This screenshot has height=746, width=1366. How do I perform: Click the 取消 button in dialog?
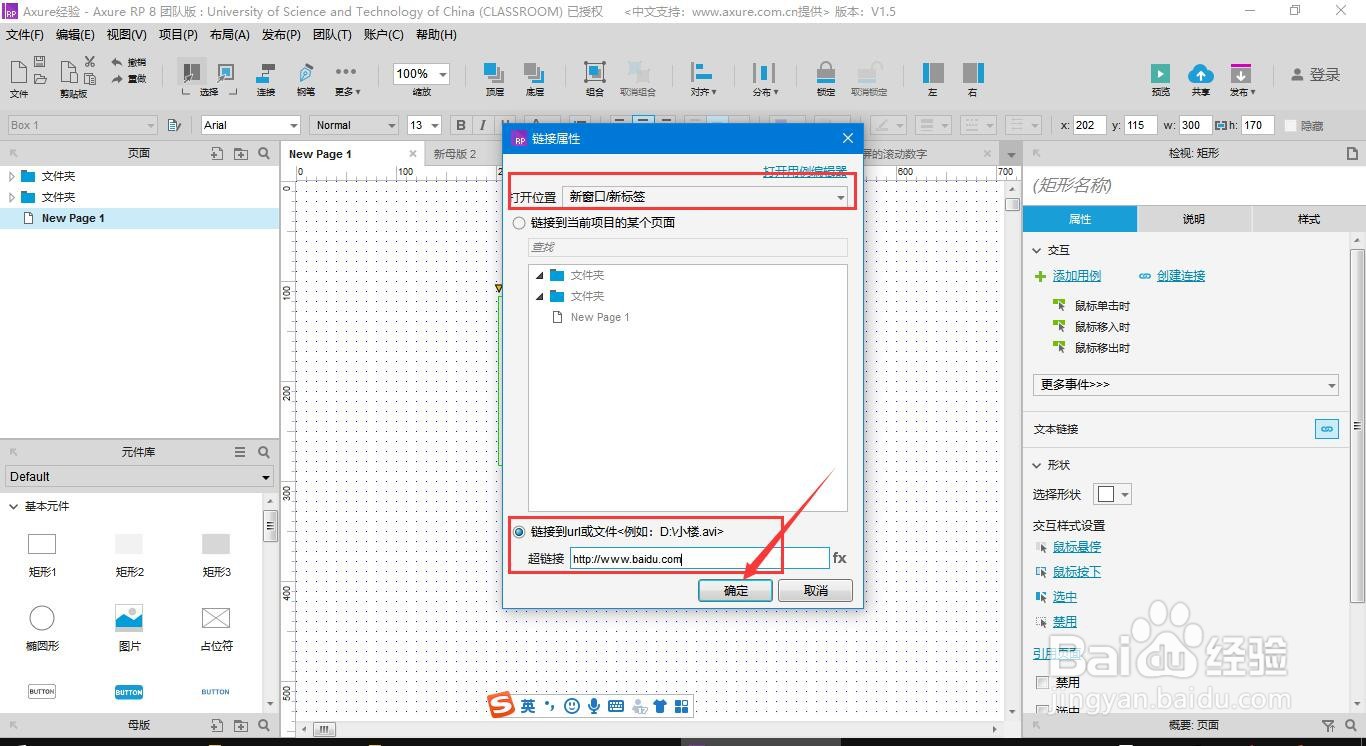(x=816, y=591)
